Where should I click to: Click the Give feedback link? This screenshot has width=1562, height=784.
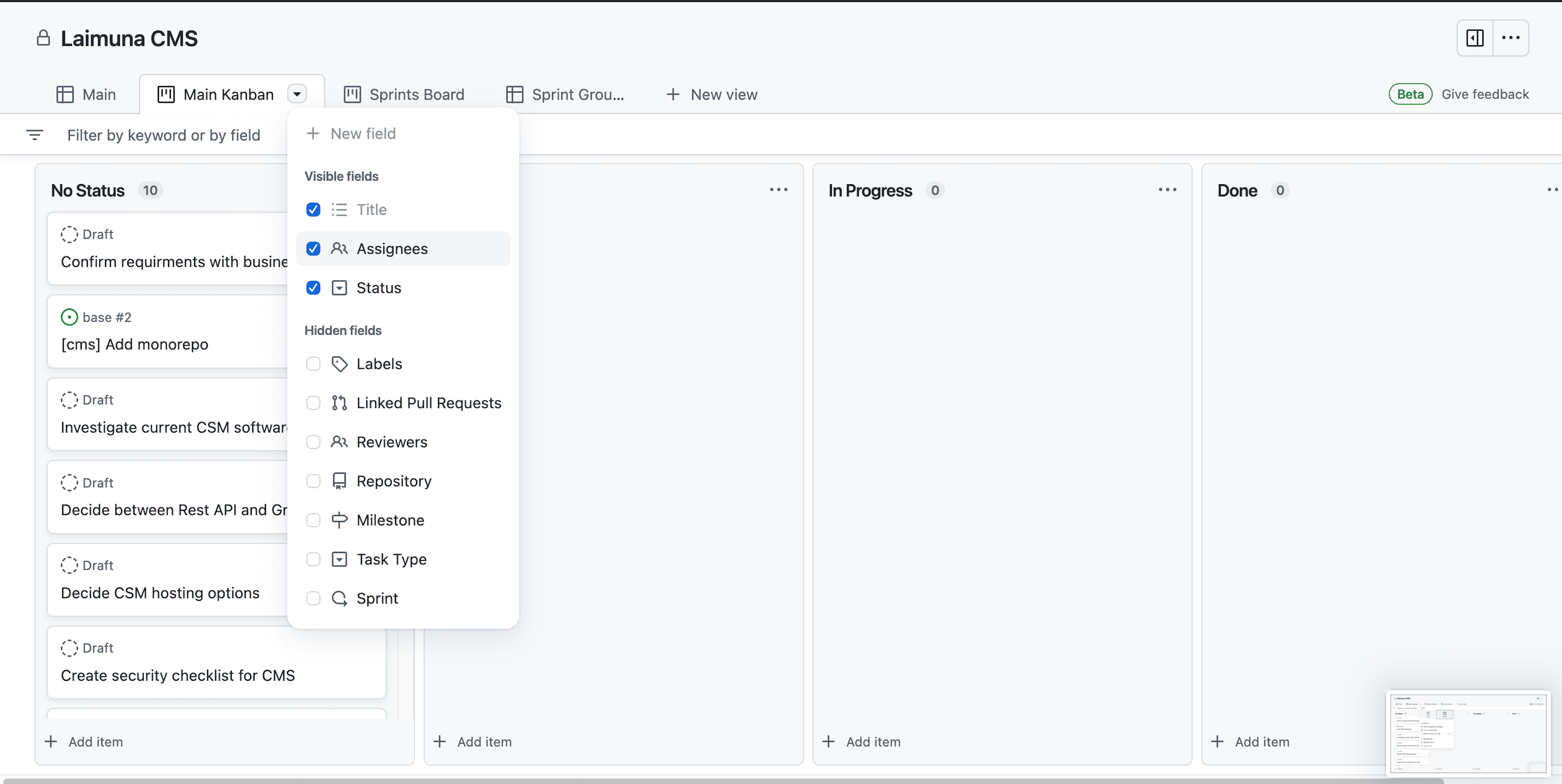pyautogui.click(x=1485, y=94)
